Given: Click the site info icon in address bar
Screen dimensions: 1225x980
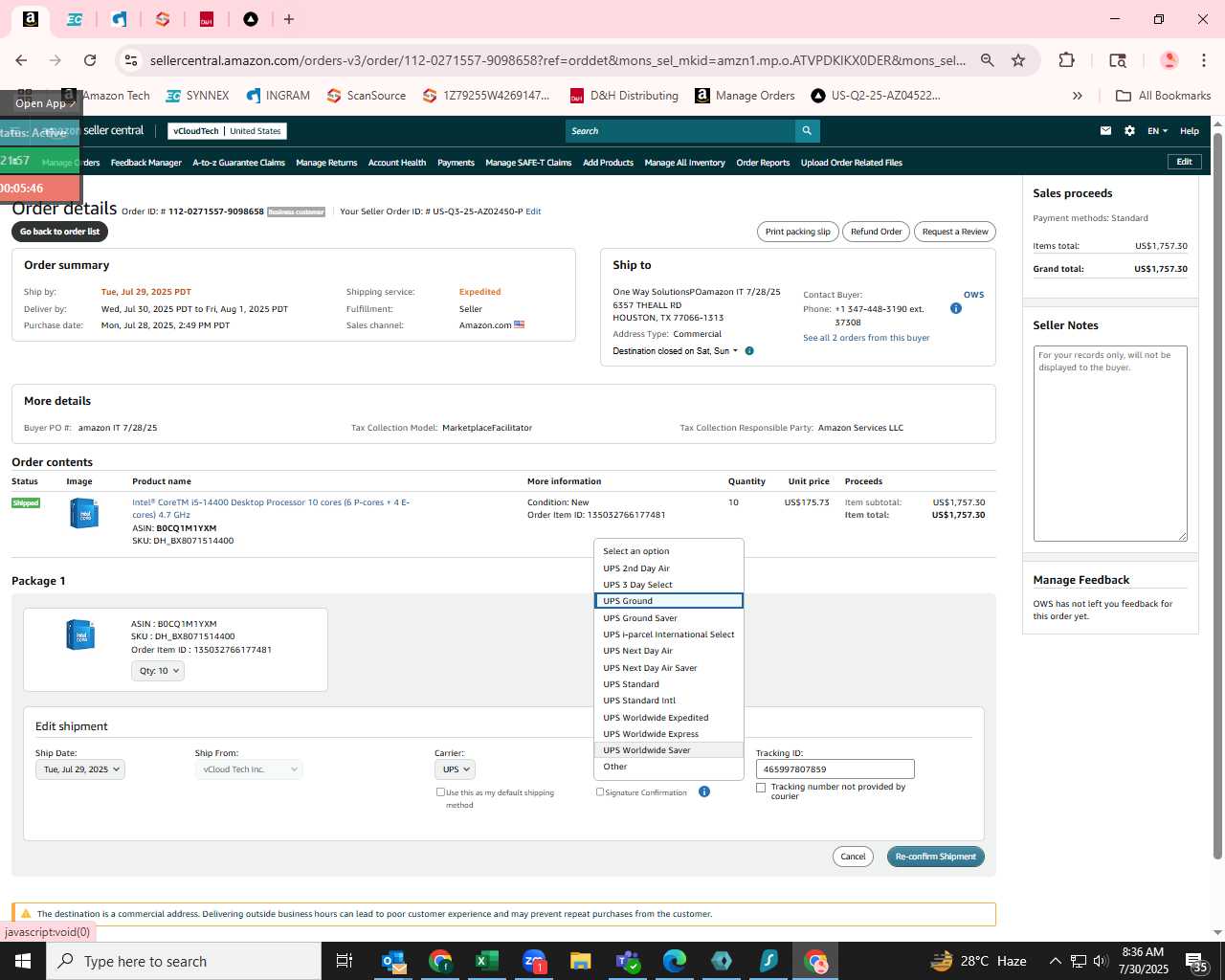Looking at the screenshot, I should pyautogui.click(x=131, y=60).
